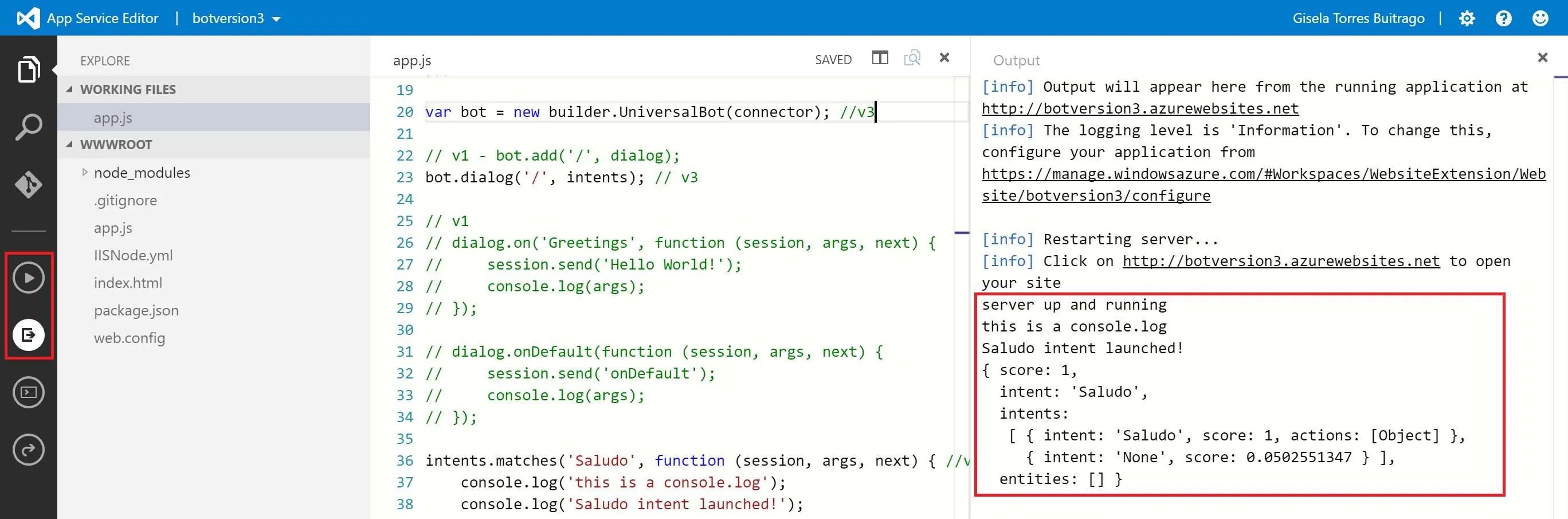Click the 'Saludo intent launched!' string on line 38

(676, 505)
